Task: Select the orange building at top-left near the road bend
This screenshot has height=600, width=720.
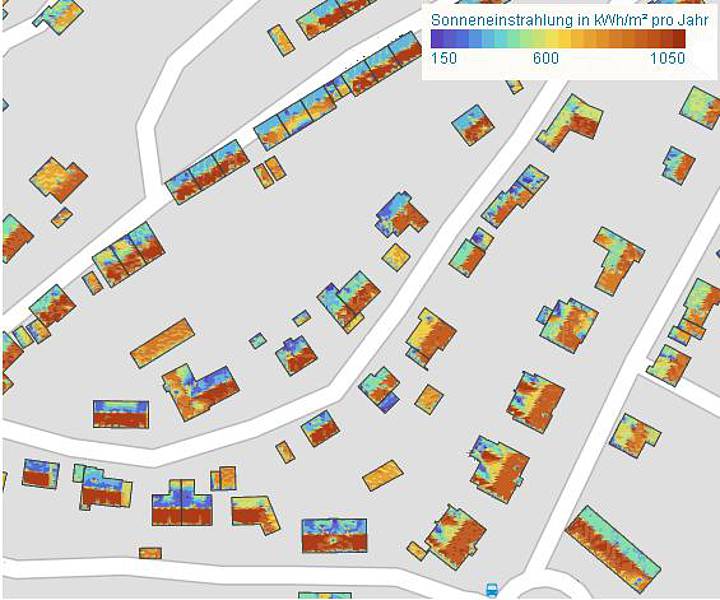Action: point(58,178)
